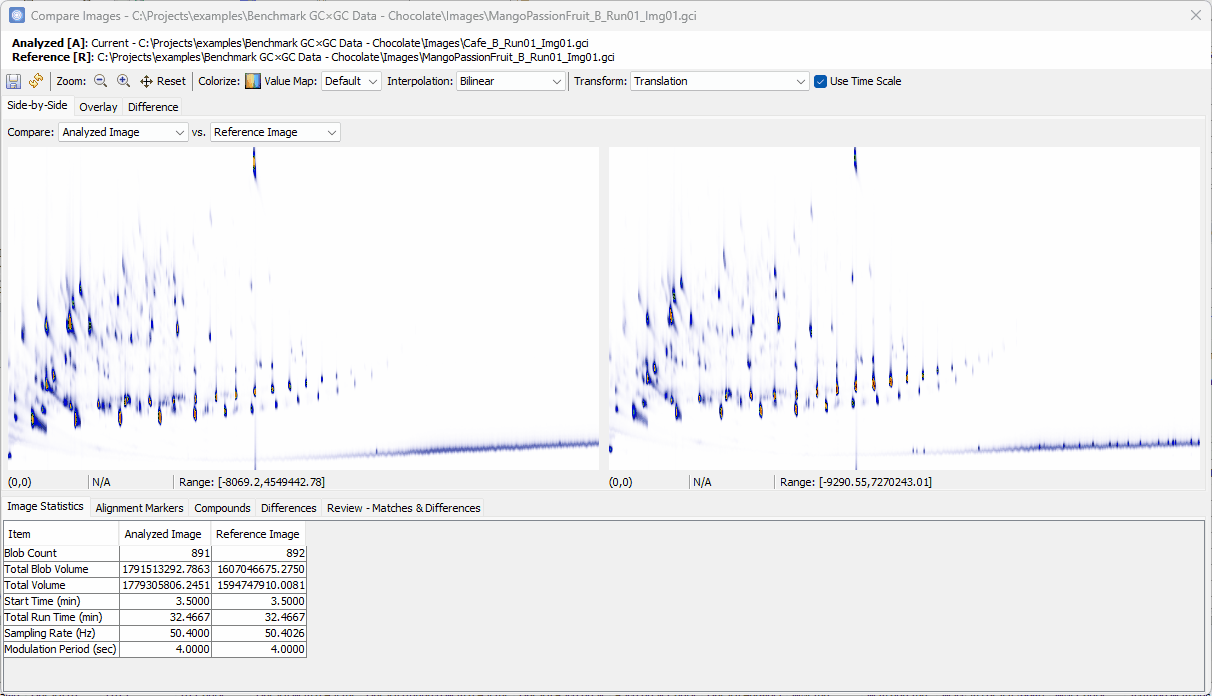Screen dimensions: 1212x696
Task: Zoom out using the magnifier minus icon
Action: click(x=101, y=82)
